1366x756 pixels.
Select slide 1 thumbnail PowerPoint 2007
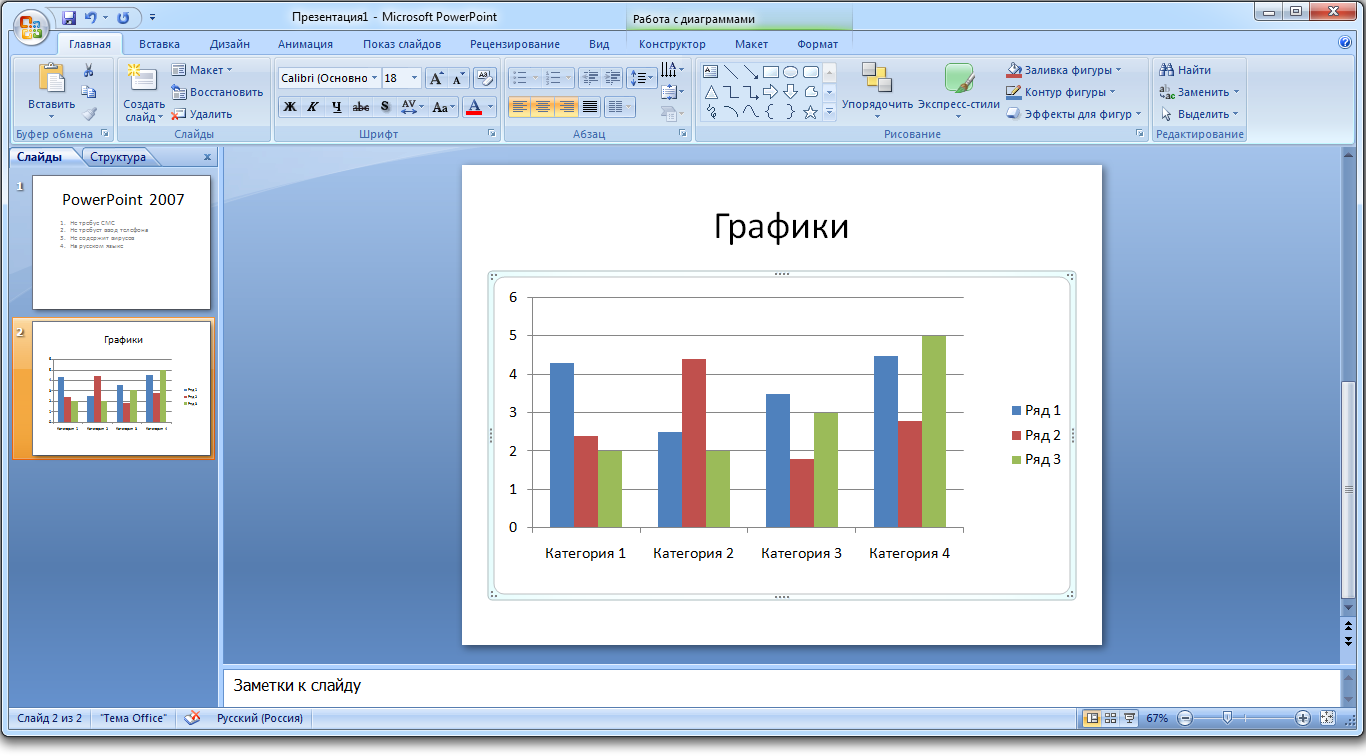click(121, 242)
